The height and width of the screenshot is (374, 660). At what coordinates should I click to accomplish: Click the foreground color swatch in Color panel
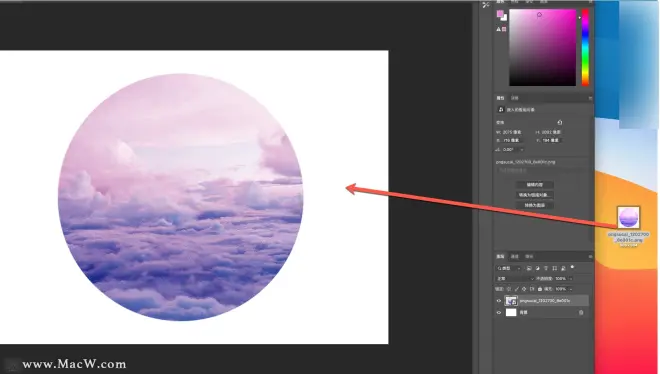tap(500, 14)
